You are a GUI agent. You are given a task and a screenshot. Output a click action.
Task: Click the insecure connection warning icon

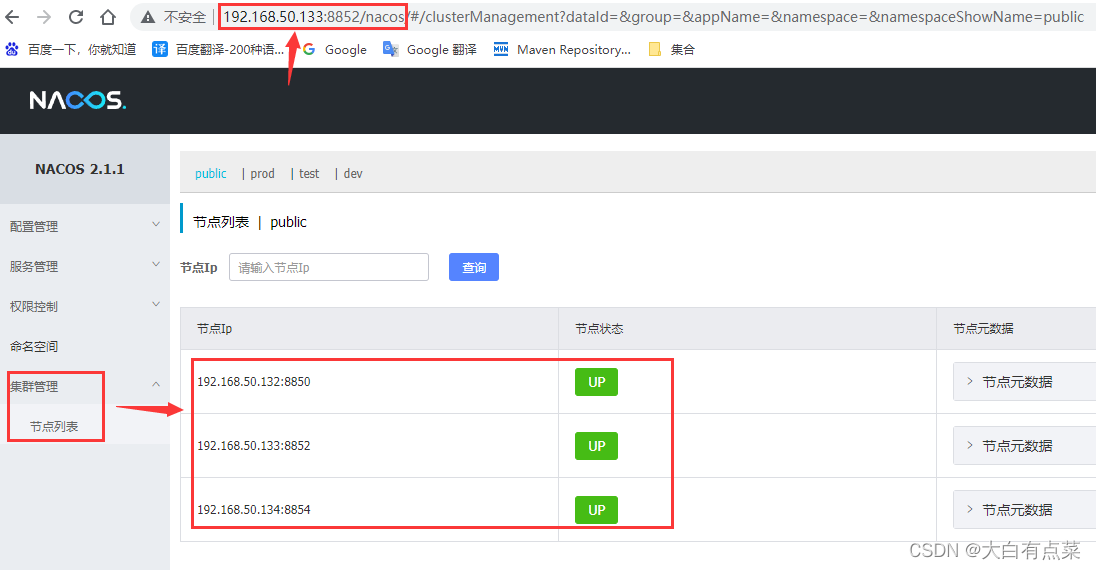(x=147, y=17)
